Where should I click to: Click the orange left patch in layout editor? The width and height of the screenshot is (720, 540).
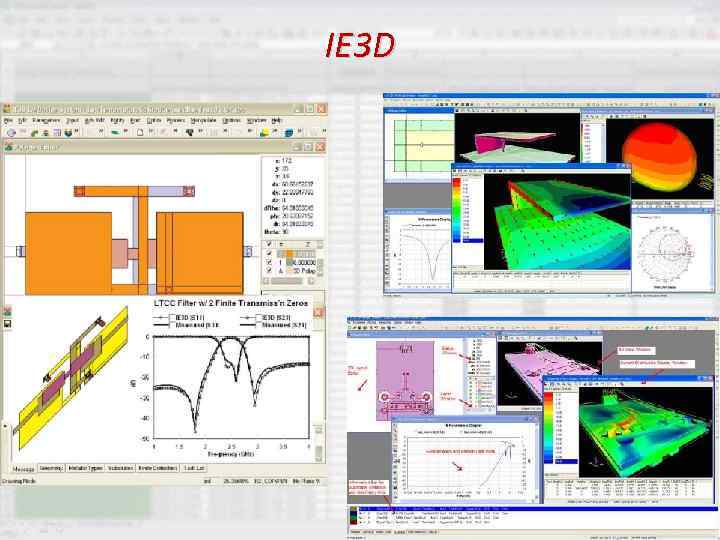[68, 253]
